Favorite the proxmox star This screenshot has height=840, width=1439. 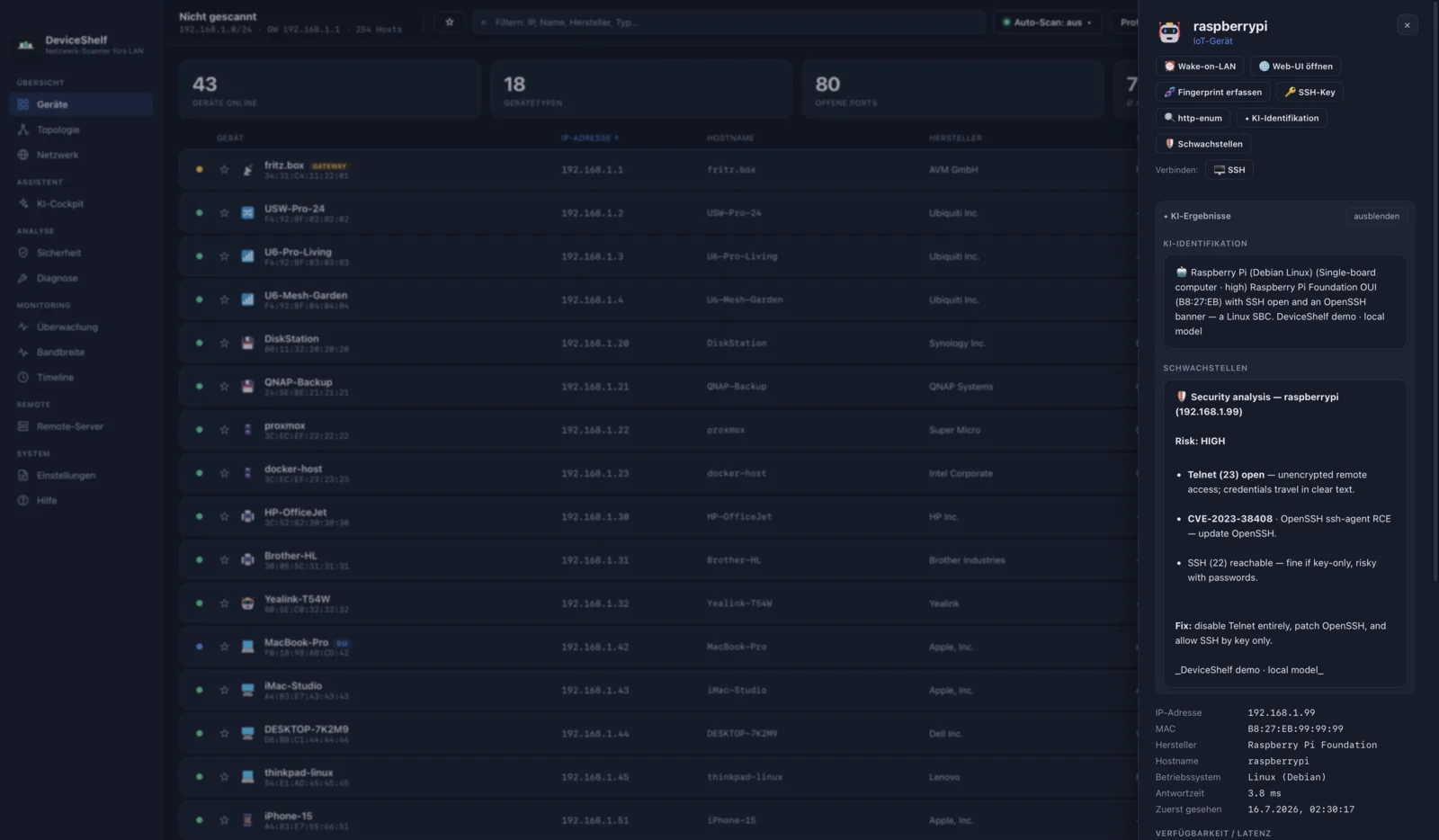coord(224,430)
